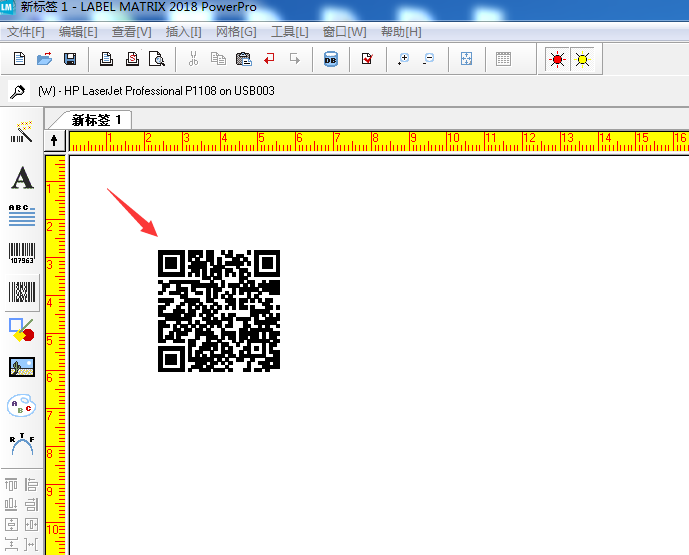Click the align bottom edges icon
689x555 pixels.
point(11,504)
